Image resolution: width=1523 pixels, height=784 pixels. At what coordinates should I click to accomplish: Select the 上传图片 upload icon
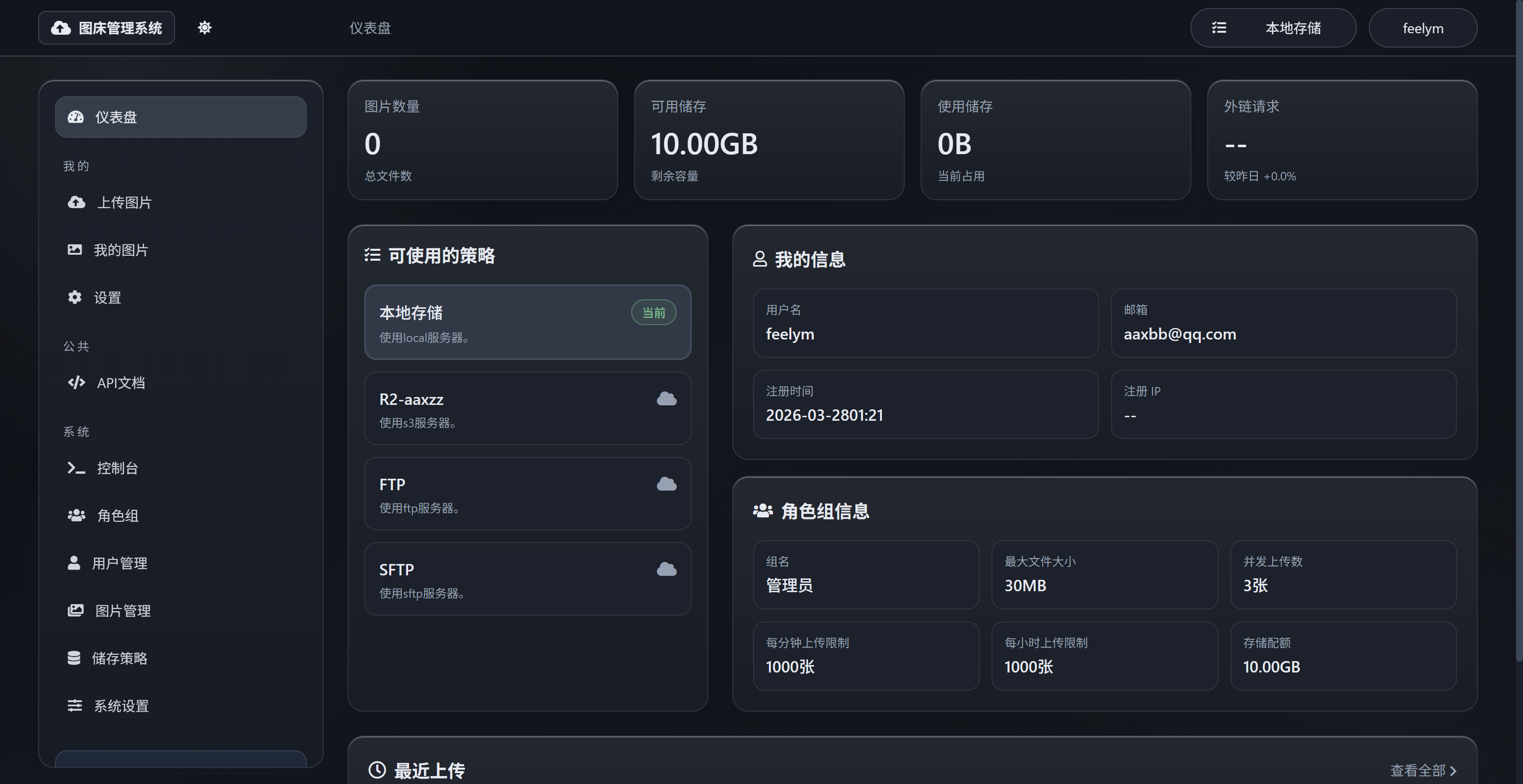point(76,202)
